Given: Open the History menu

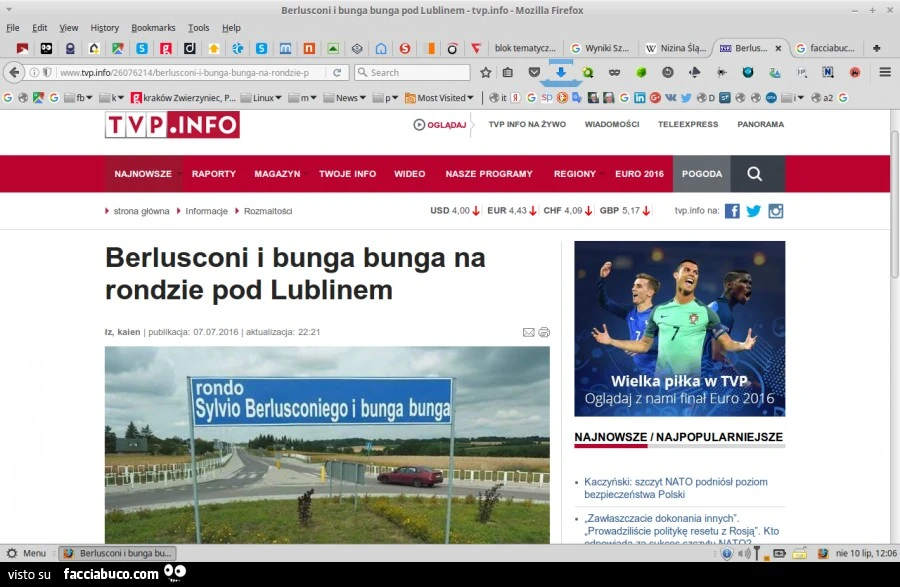Looking at the screenshot, I should pos(104,28).
